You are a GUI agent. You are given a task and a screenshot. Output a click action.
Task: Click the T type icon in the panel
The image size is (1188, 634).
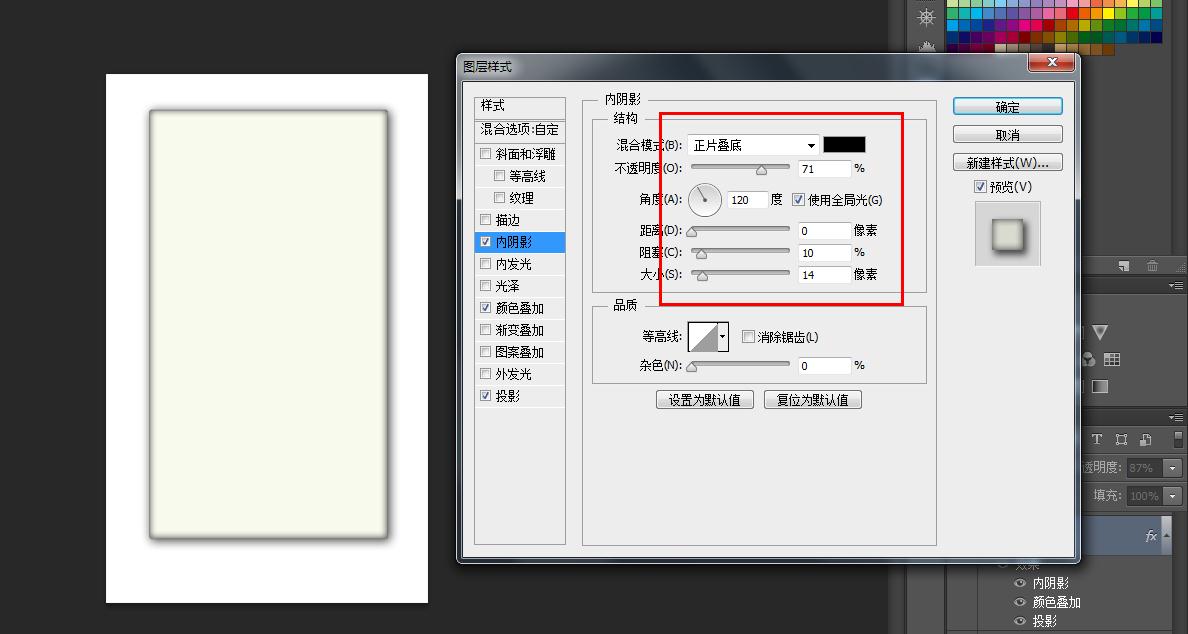tap(1098, 439)
